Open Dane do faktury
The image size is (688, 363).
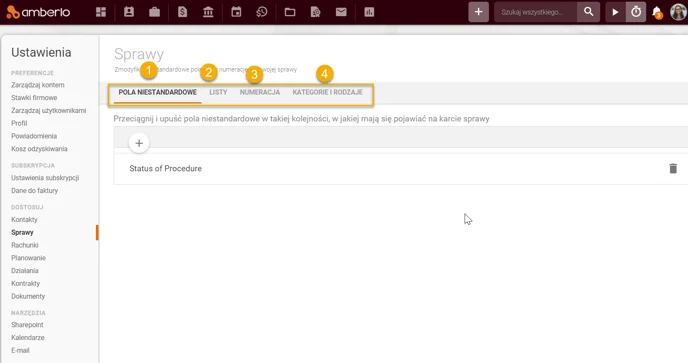click(x=35, y=190)
